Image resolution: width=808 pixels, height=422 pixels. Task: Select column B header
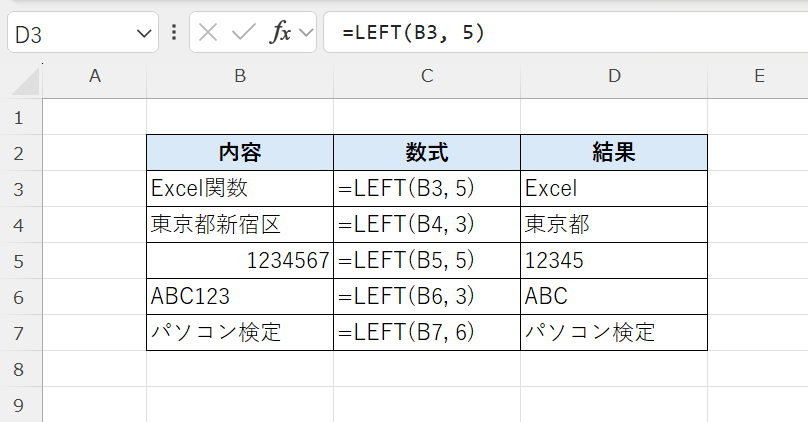coord(240,76)
